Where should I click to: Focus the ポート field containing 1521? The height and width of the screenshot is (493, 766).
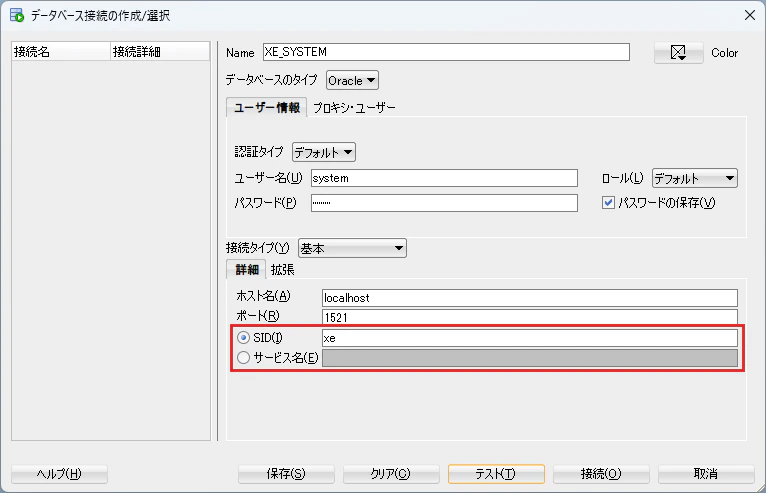click(x=530, y=317)
